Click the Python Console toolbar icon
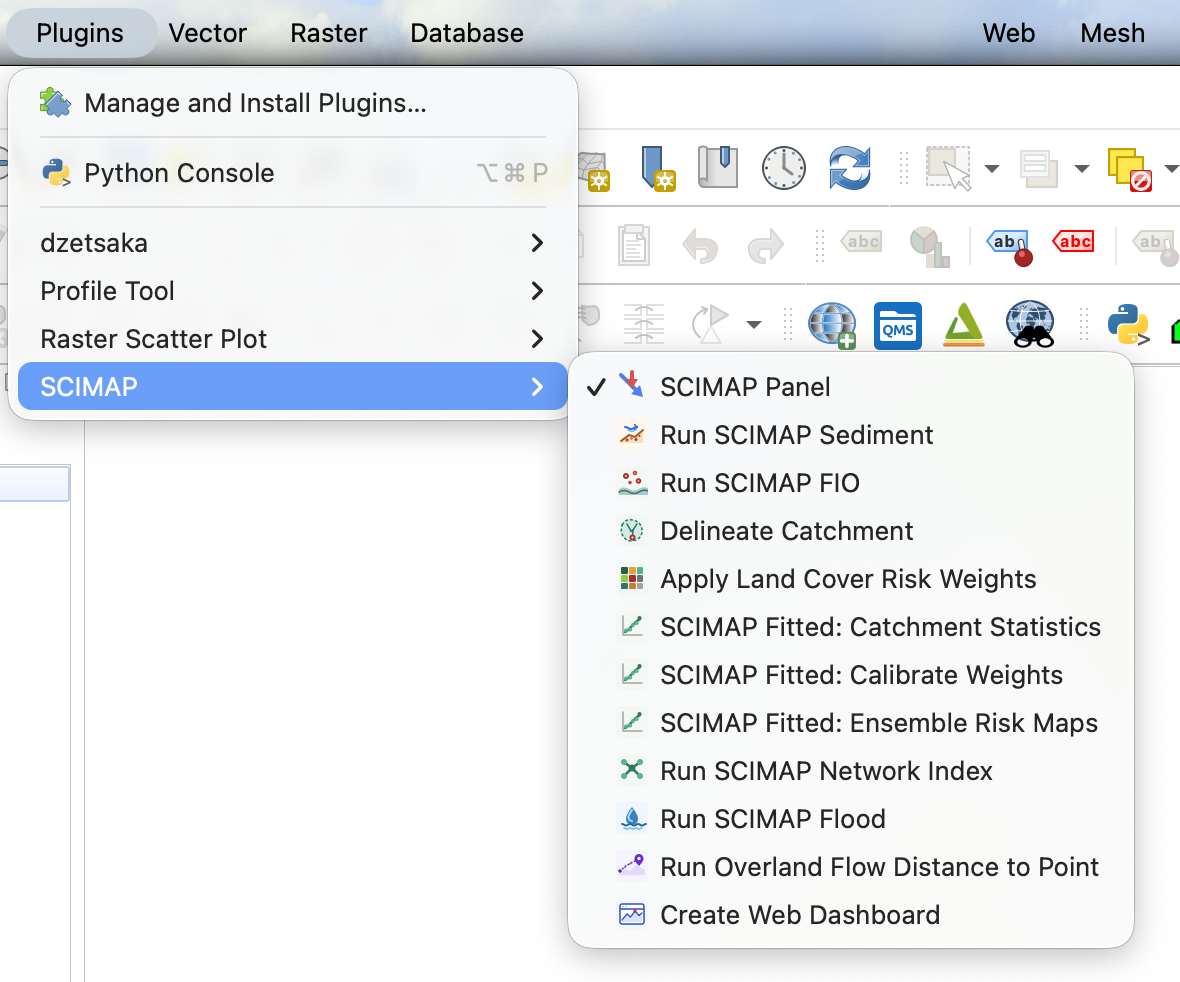This screenshot has height=982, width=1180. pos(1128,324)
